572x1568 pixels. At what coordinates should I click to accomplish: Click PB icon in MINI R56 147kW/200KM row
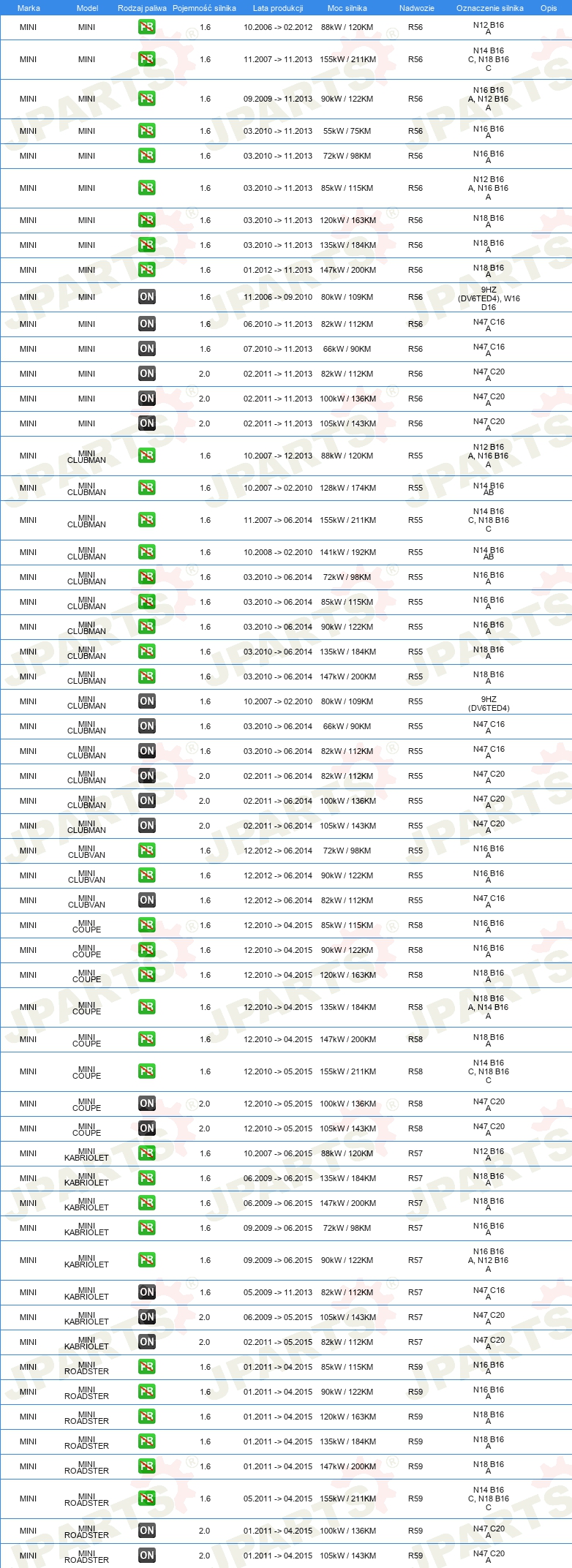coord(146,270)
